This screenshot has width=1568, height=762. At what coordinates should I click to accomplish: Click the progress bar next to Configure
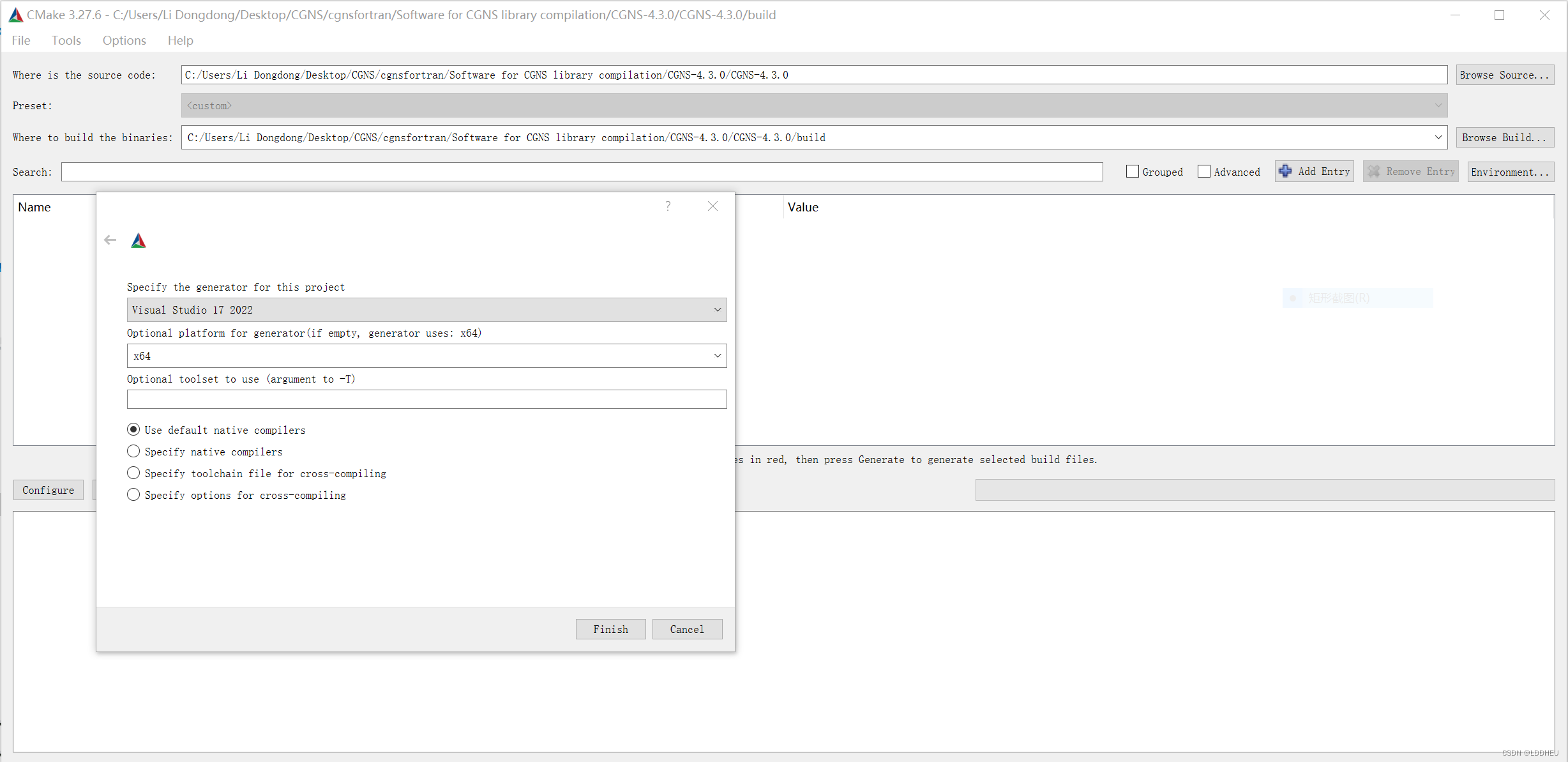coord(1265,490)
